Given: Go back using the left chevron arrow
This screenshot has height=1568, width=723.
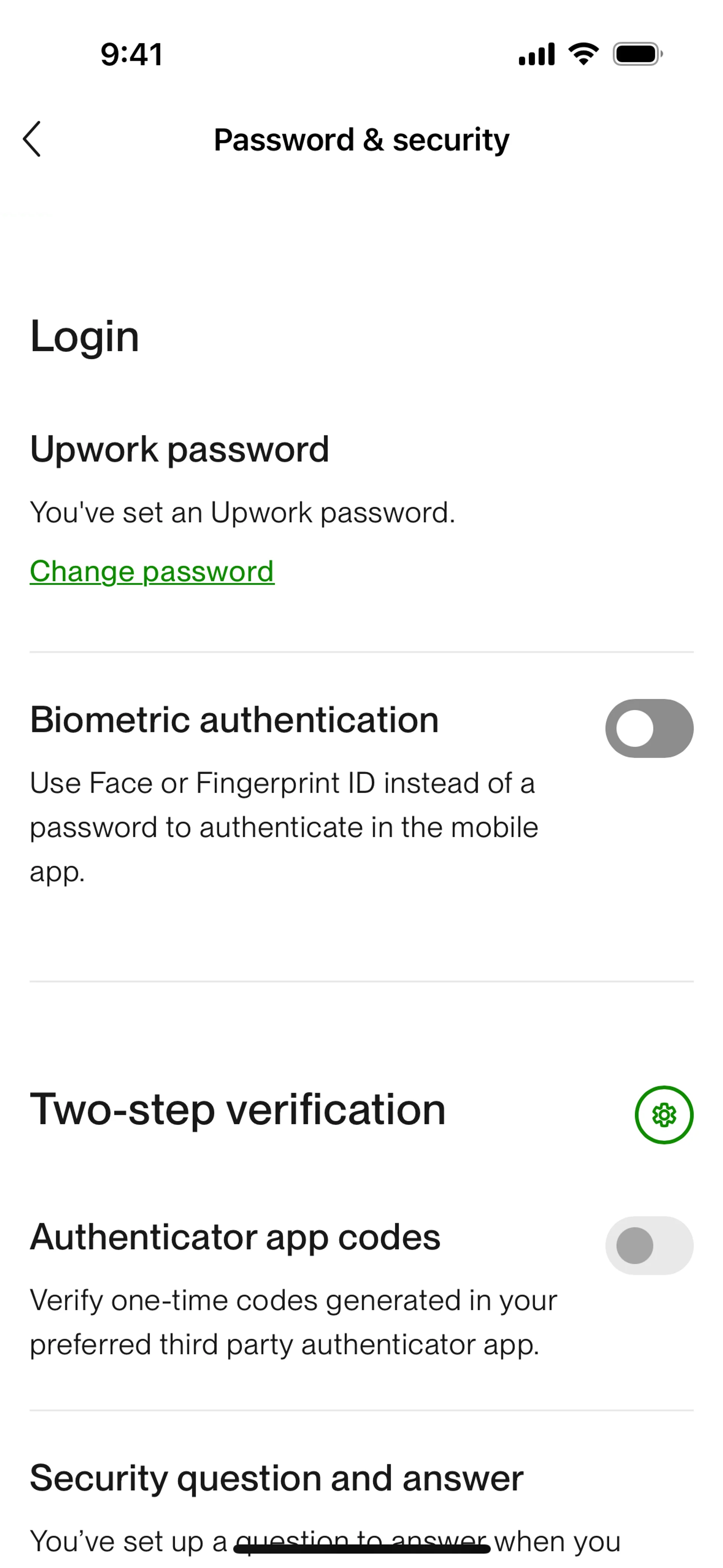Looking at the screenshot, I should click(x=32, y=139).
